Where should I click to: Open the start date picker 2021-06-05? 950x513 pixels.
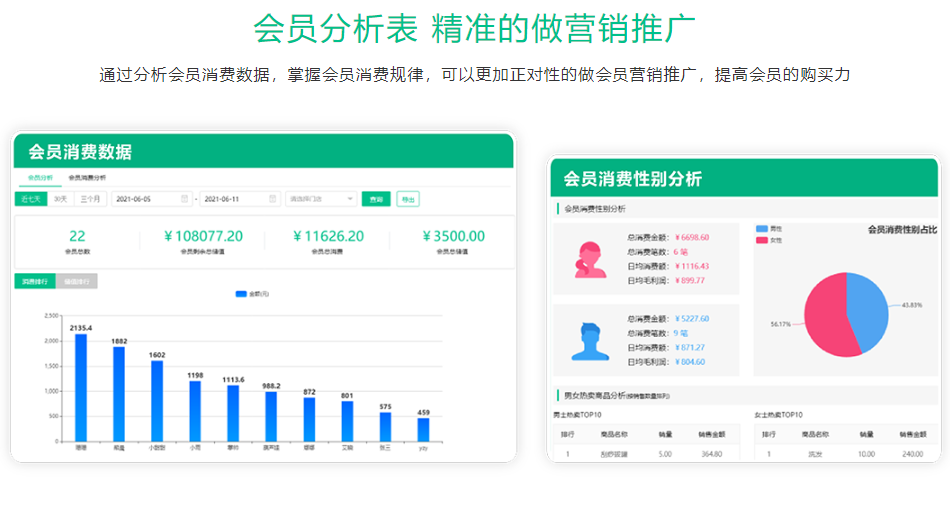coord(150,199)
